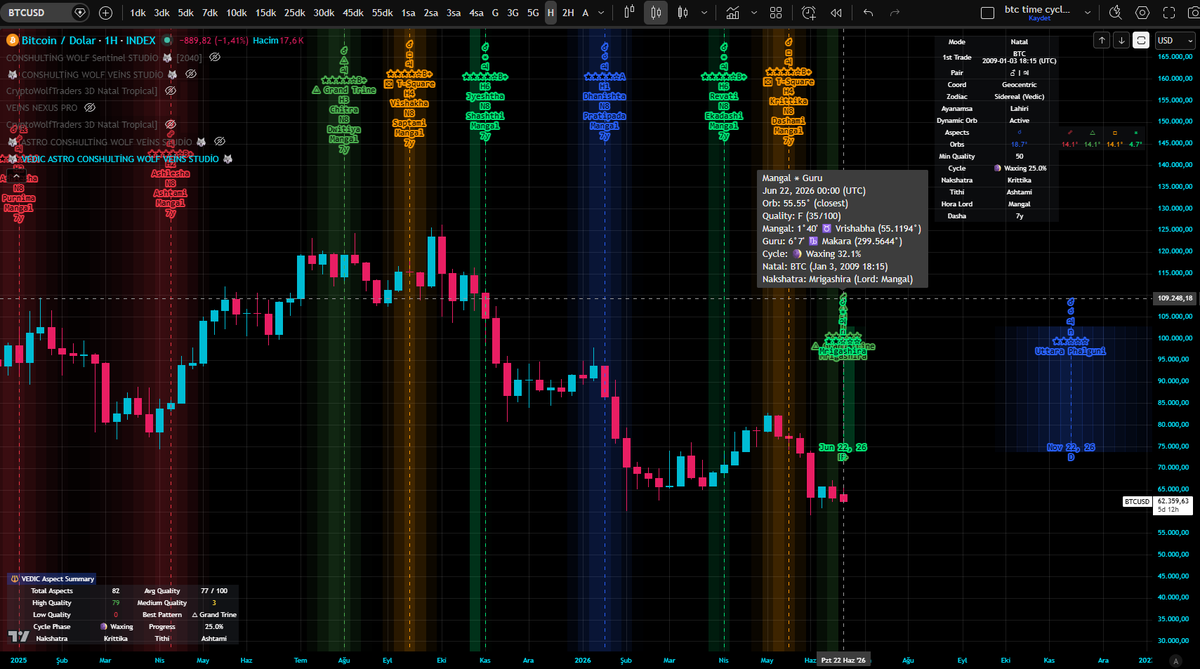Select the active H weekly timeframe

(x=550, y=13)
